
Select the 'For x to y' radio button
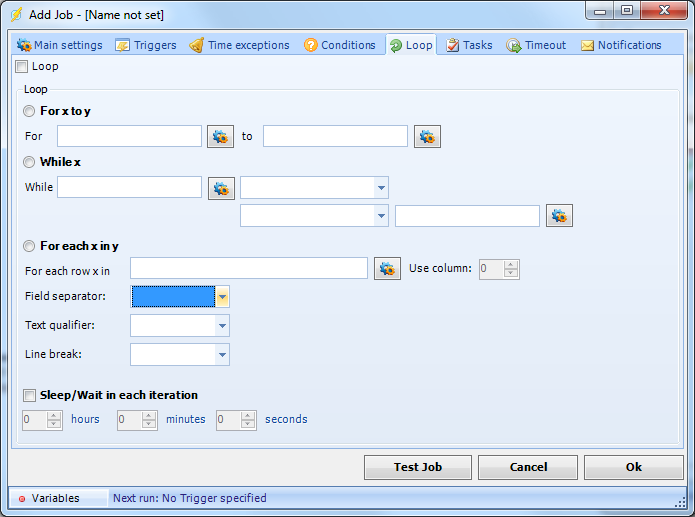30,111
